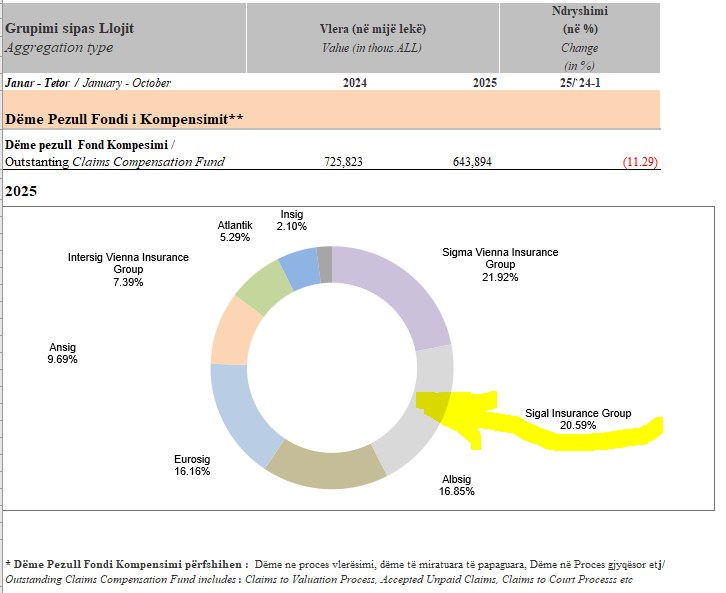Select the 2025 value cell 643,894
Screen dimensions: 726x593
point(472,162)
